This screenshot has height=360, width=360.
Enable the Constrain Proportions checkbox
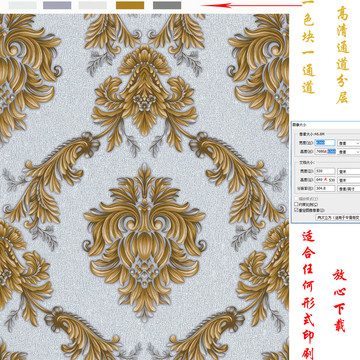296,204
